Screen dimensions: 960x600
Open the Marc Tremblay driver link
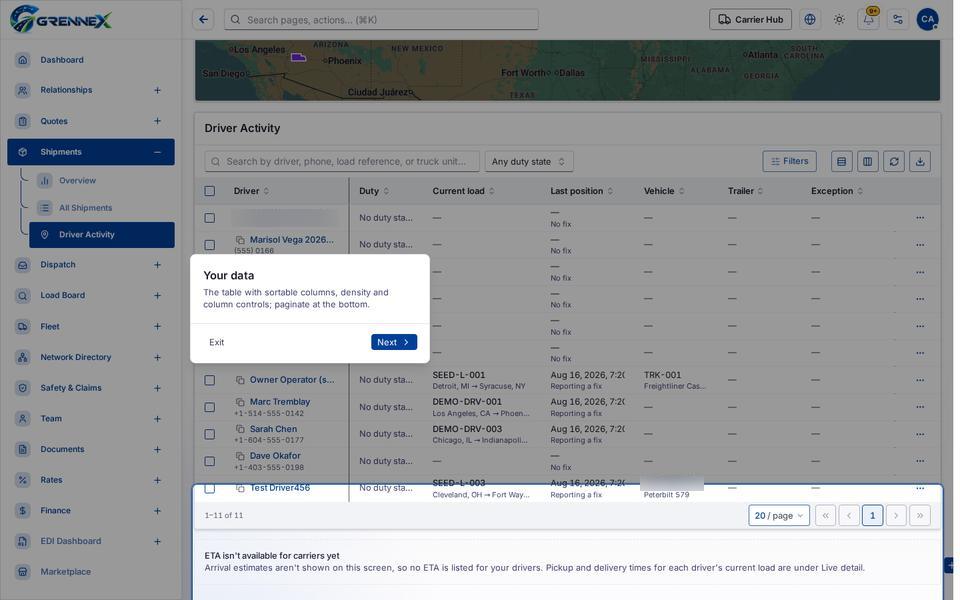click(280, 402)
